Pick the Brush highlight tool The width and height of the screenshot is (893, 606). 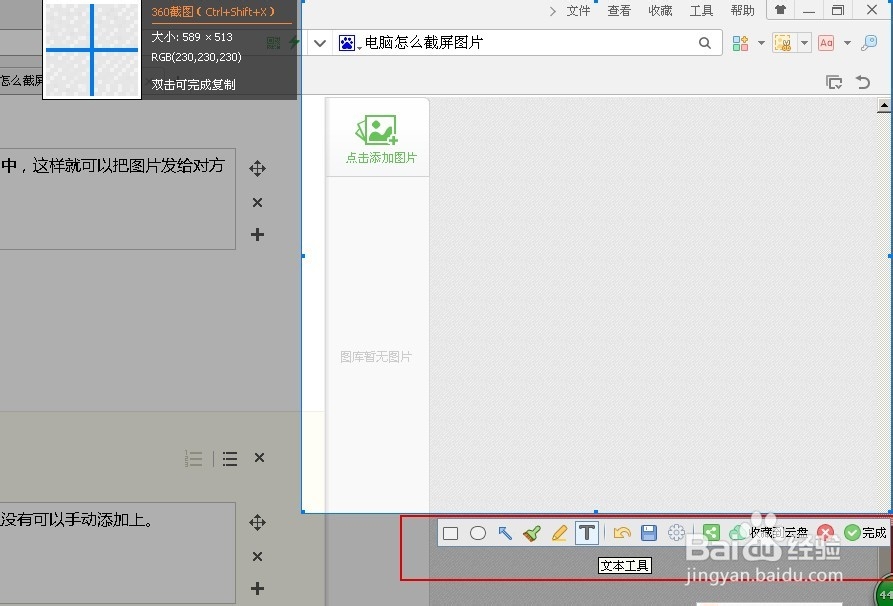531,533
